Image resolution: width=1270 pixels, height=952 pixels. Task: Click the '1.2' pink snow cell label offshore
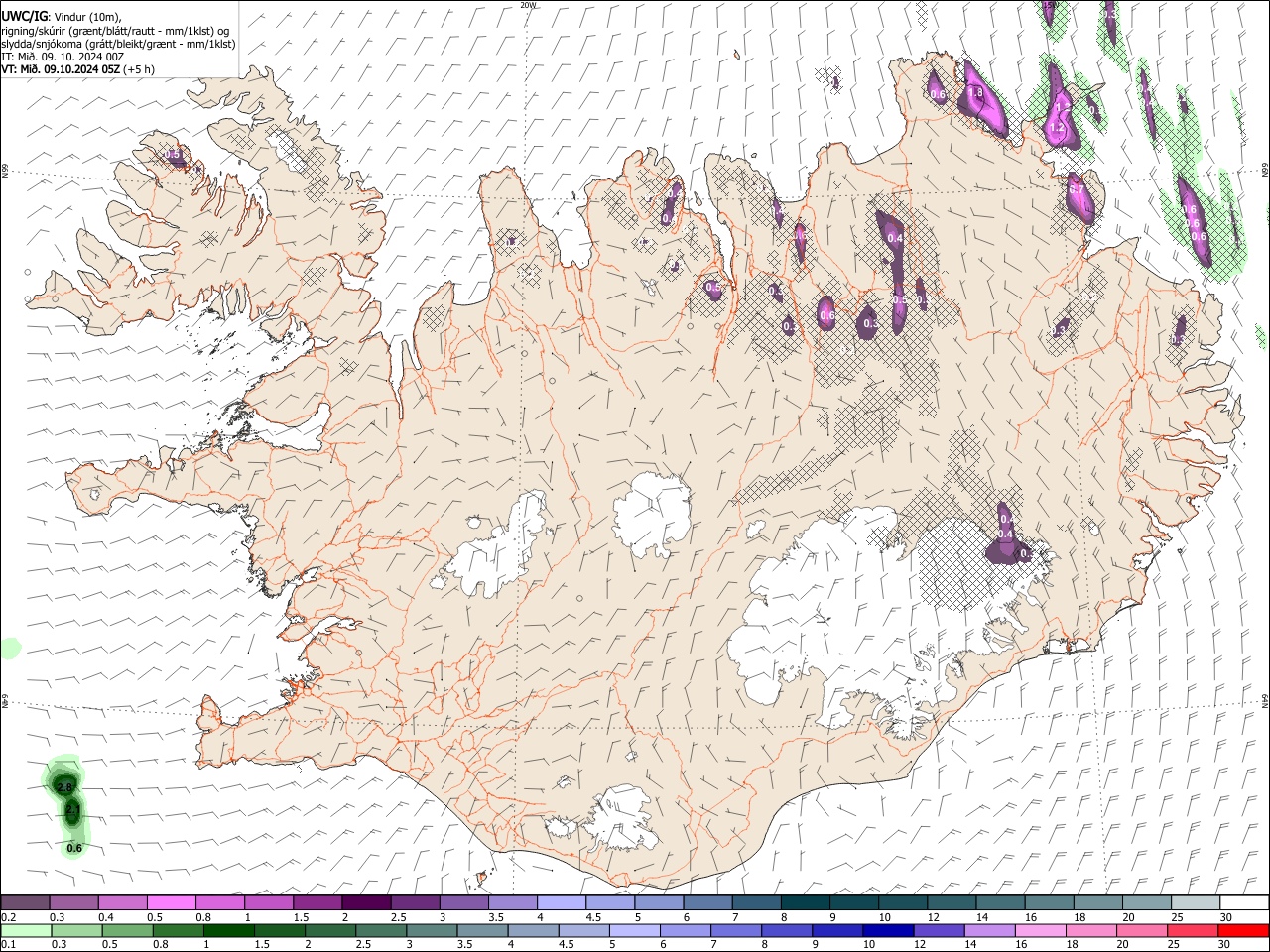click(x=1057, y=128)
